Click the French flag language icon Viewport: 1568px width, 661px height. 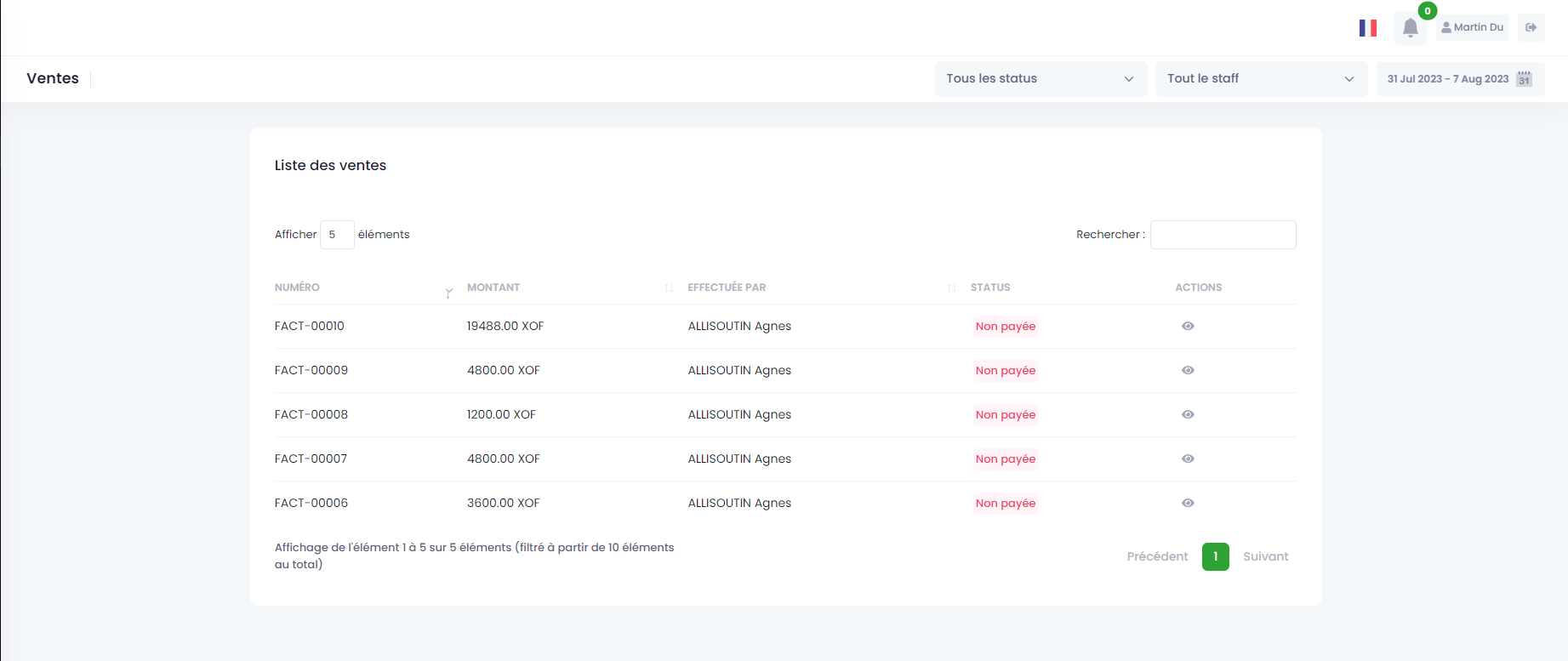(1367, 28)
